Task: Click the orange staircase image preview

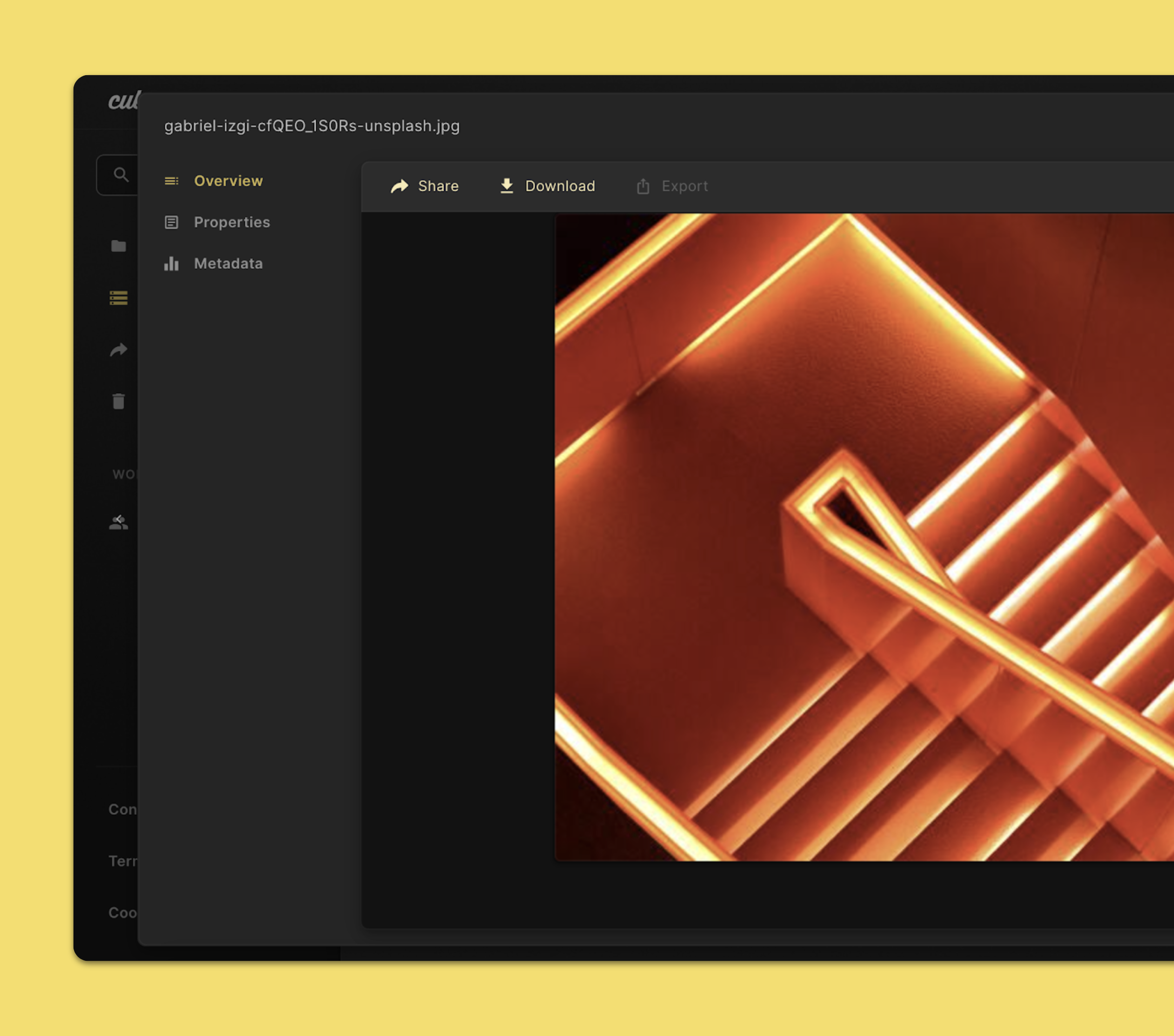Action: click(864, 537)
